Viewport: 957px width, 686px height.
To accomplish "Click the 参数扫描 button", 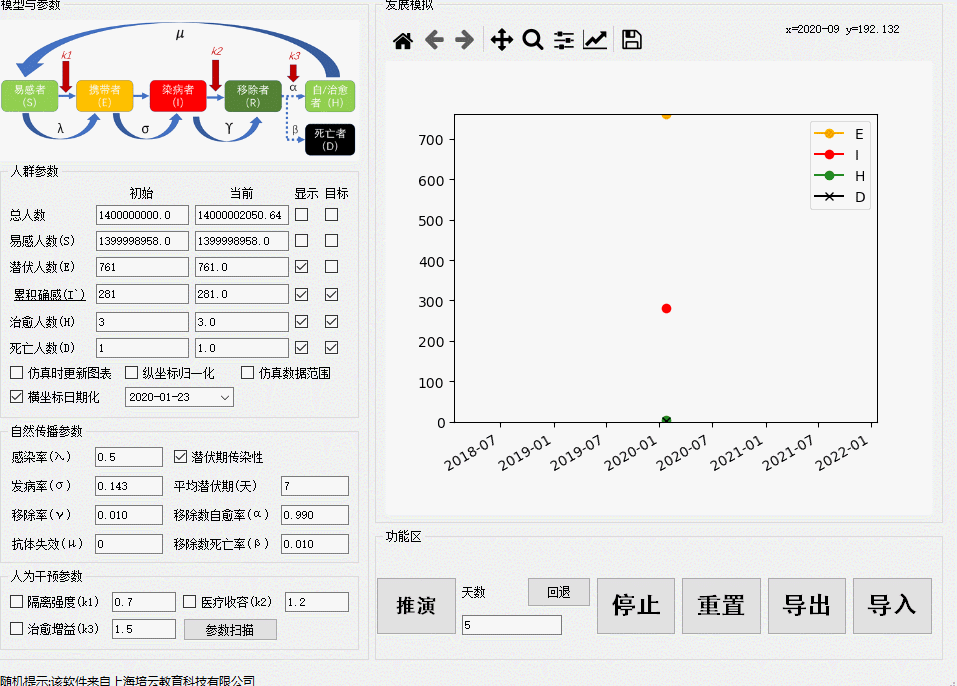I will pyautogui.click(x=230, y=630).
